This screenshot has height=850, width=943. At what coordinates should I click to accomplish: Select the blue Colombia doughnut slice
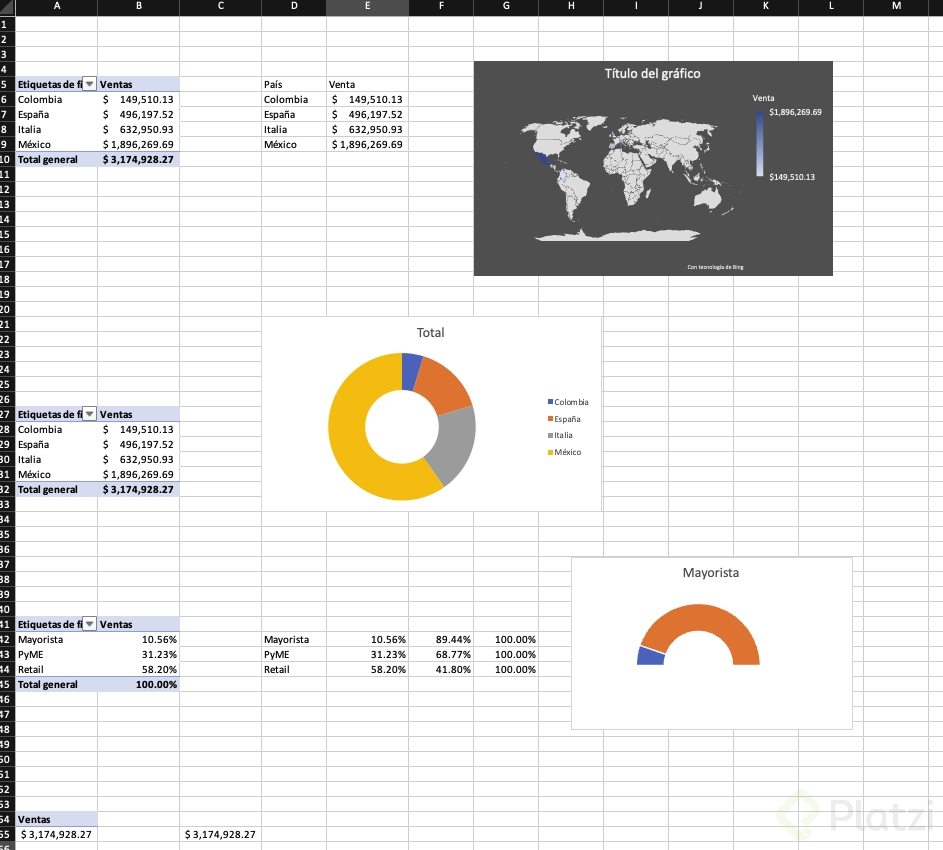411,371
